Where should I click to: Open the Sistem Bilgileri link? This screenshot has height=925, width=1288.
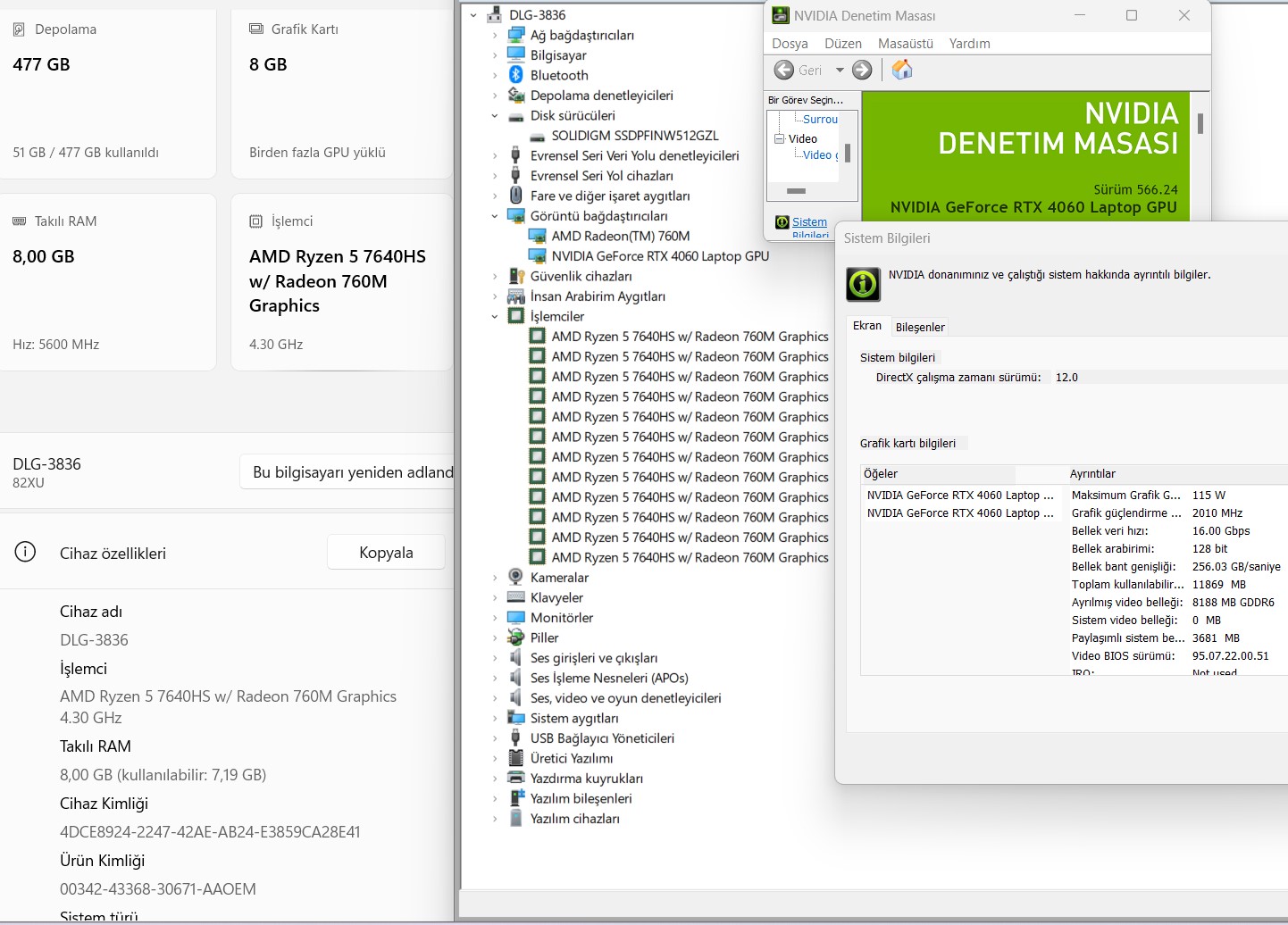point(809,229)
